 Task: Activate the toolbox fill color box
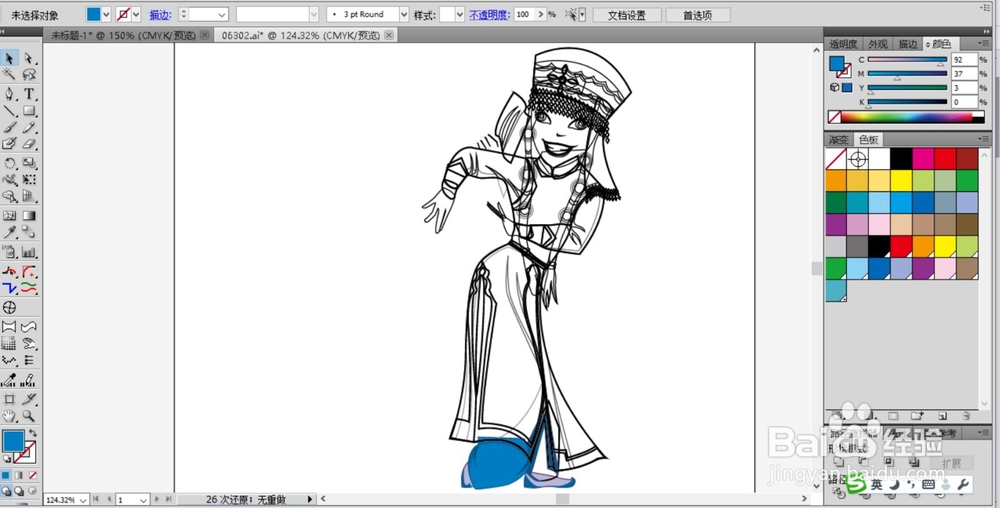(13, 441)
